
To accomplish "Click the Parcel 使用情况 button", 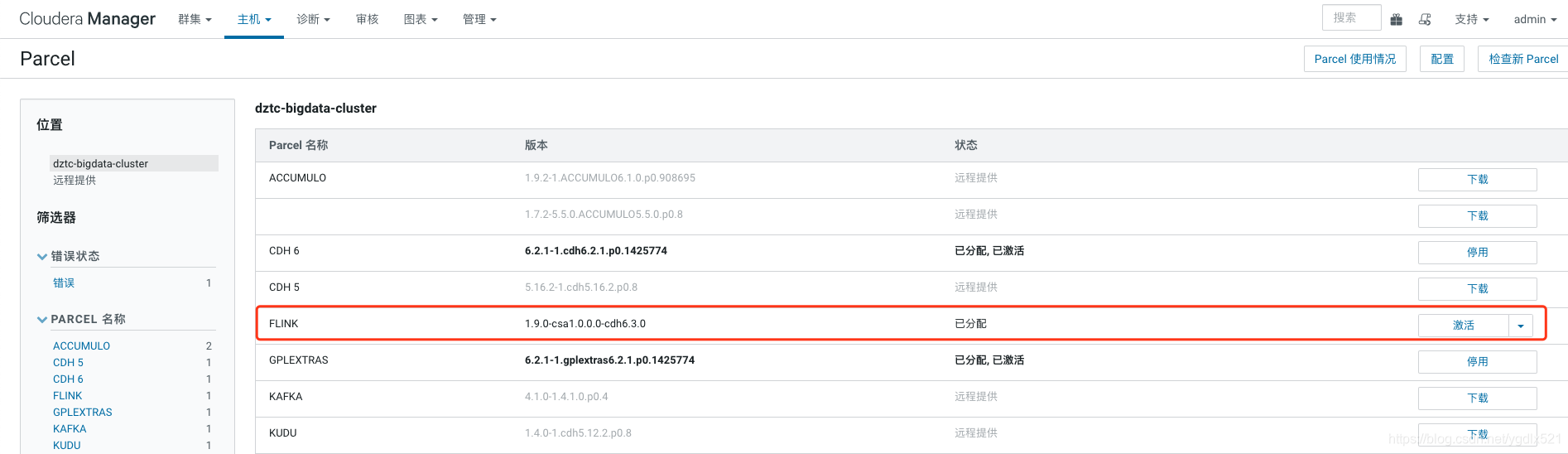I will click(1354, 59).
